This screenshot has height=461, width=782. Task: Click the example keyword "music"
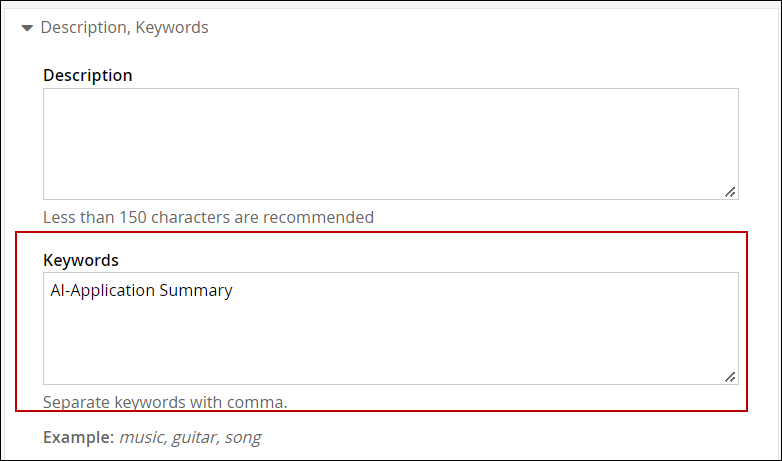142,437
